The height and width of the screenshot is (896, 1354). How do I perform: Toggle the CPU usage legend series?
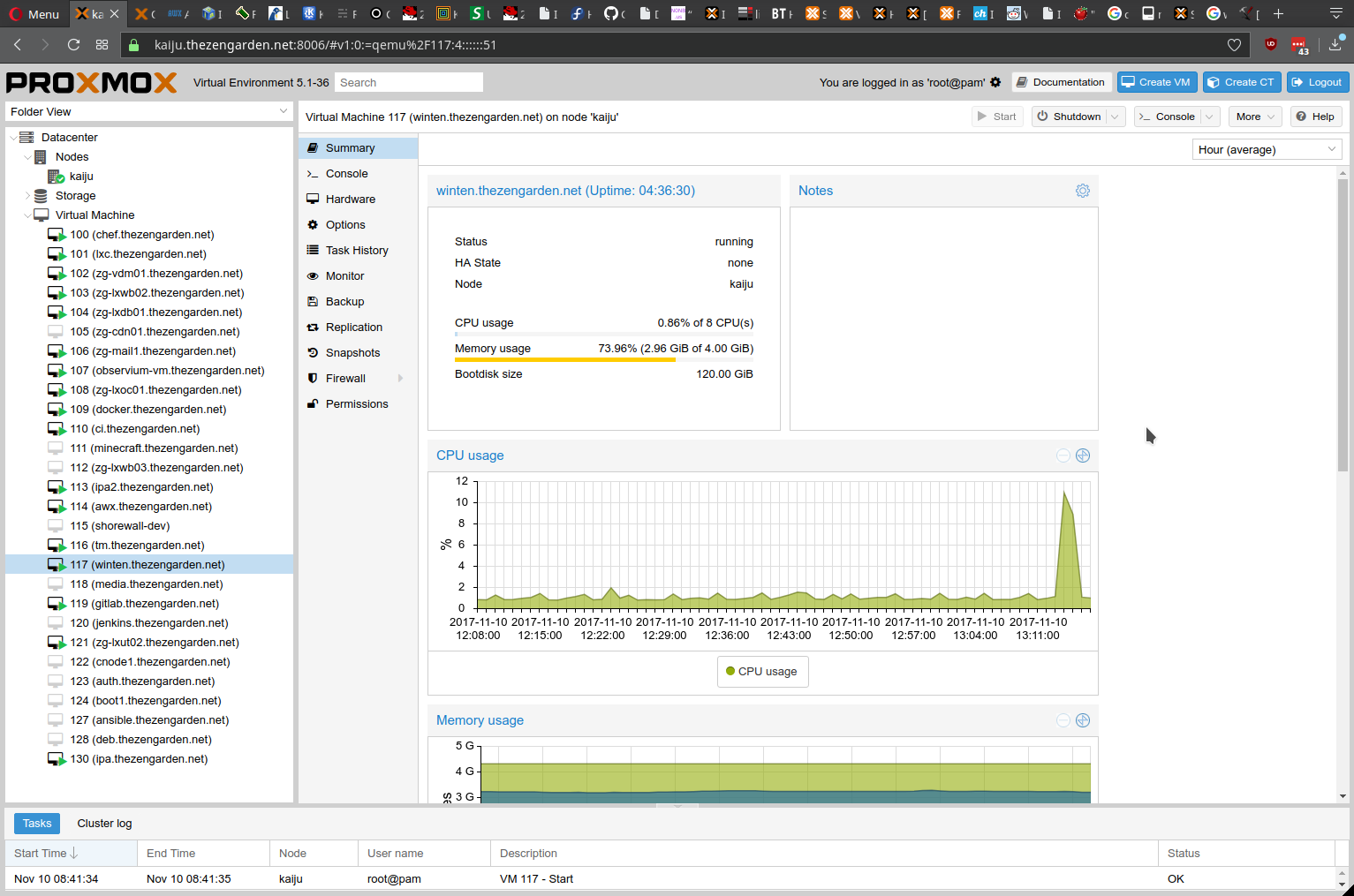click(762, 672)
